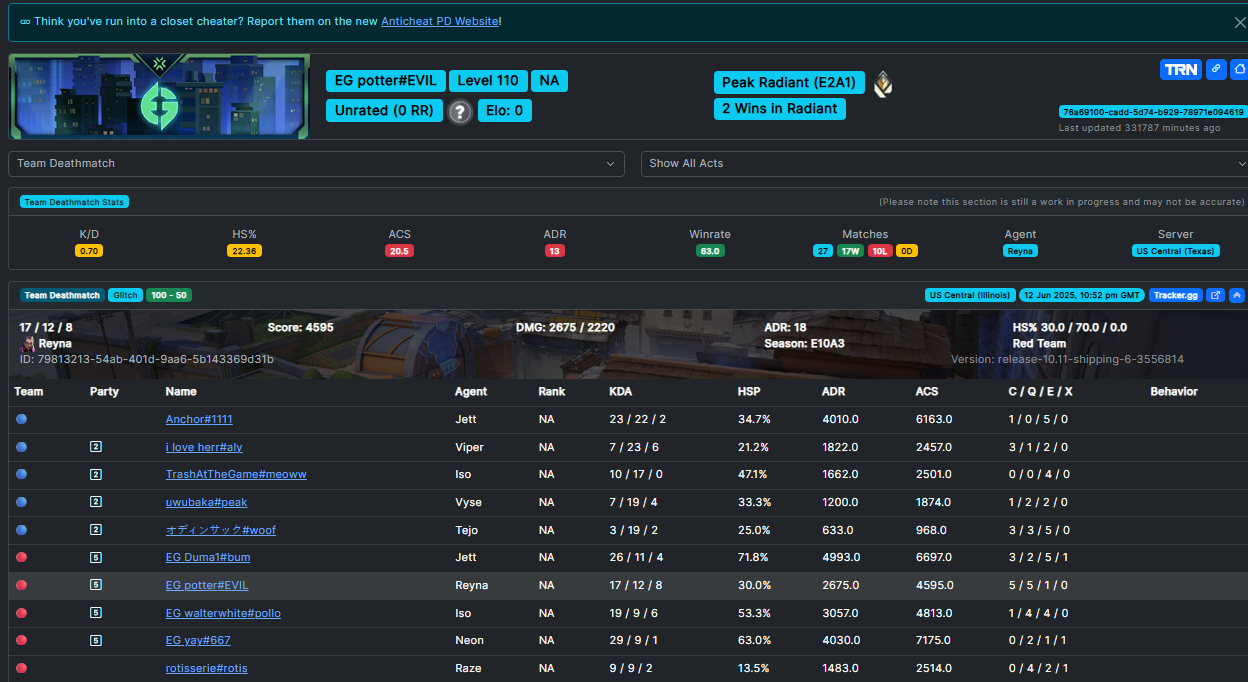
Task: Click the Peak Radiant (E2A1) badge
Action: tap(789, 83)
